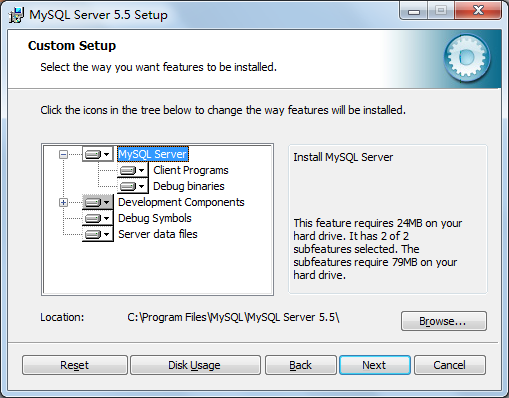
Task: Select Server data files tree item
Action: [x=158, y=234]
